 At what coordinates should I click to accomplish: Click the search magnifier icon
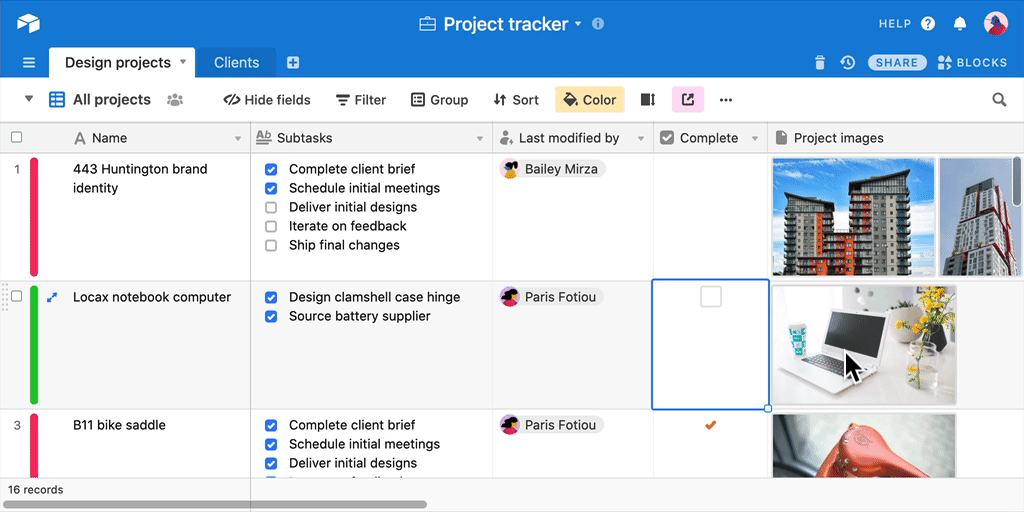tap(999, 100)
